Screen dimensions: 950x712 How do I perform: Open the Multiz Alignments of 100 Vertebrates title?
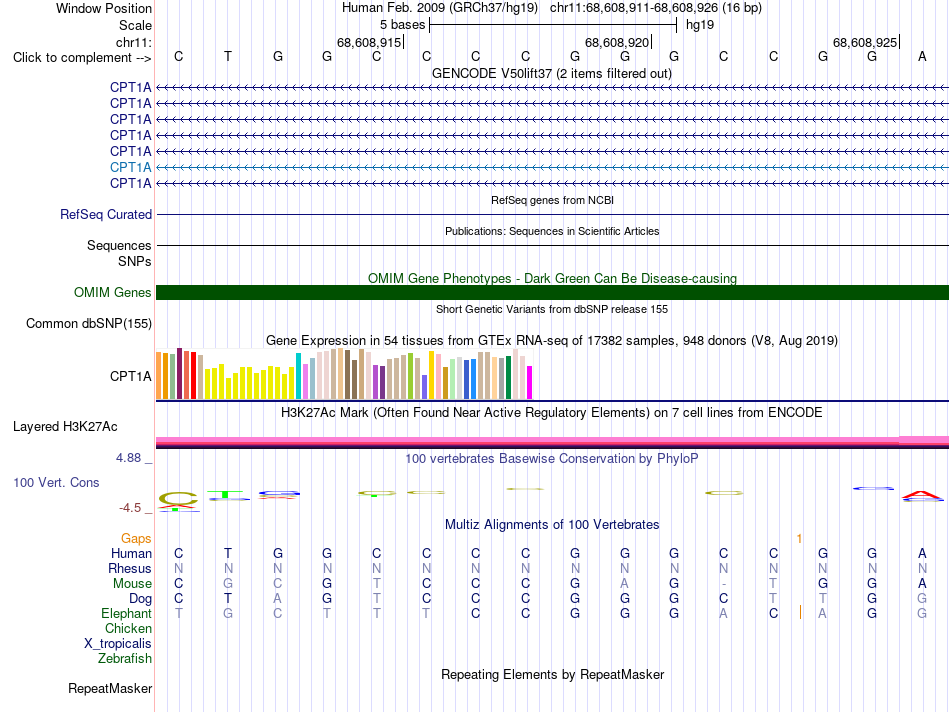coord(552,525)
